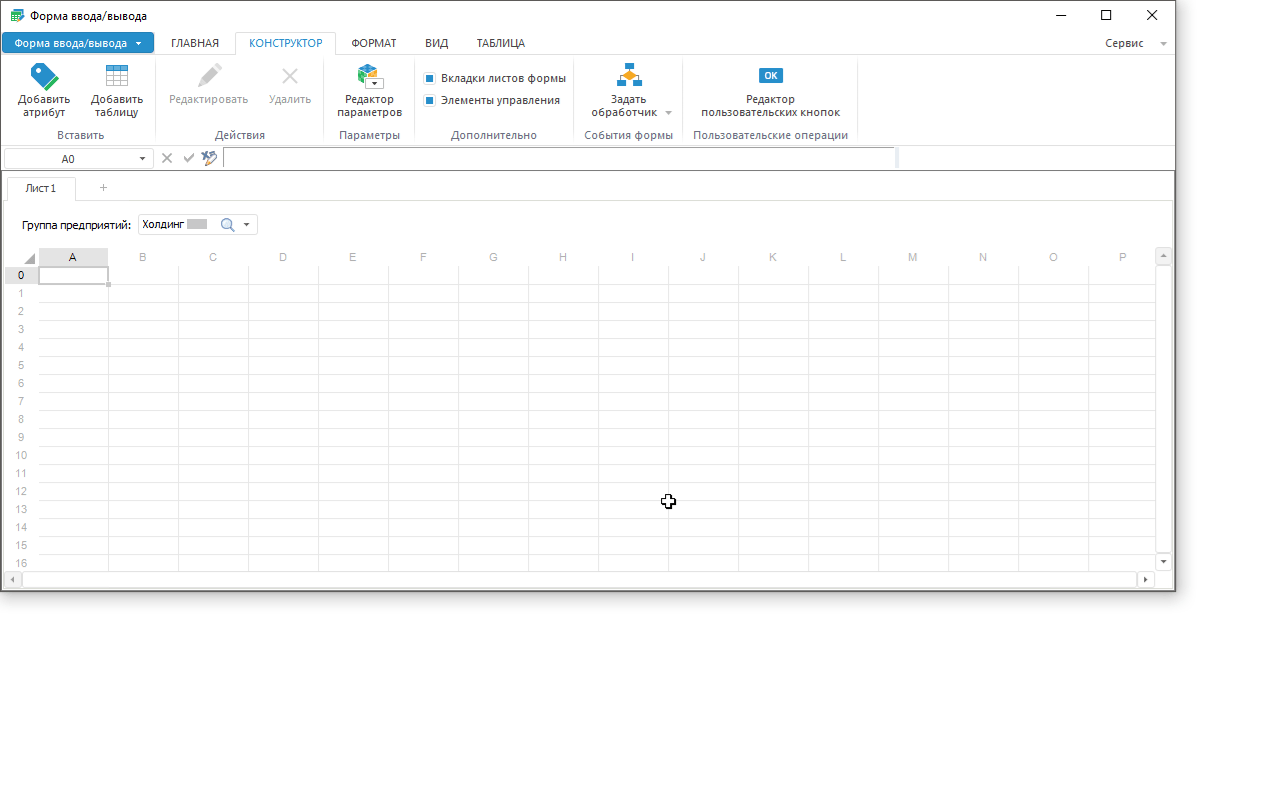Select row header 12
Screen dimensions: 1272x793
point(21,491)
